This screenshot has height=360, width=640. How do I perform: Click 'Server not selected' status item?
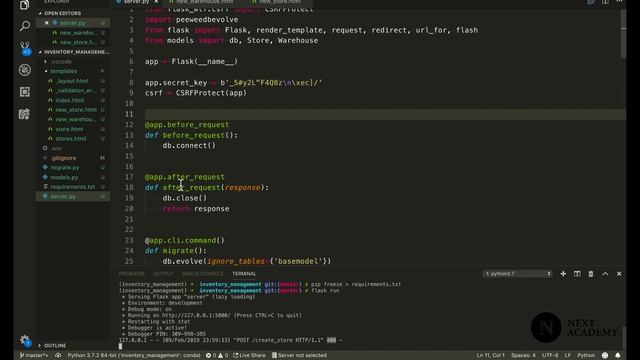[x=299, y=356]
